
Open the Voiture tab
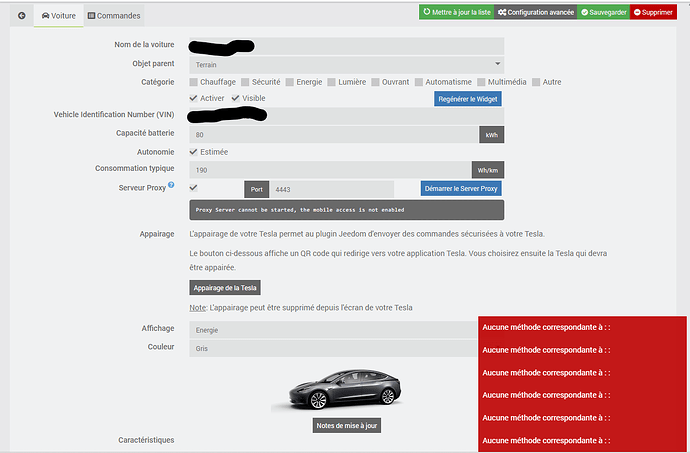click(x=59, y=16)
